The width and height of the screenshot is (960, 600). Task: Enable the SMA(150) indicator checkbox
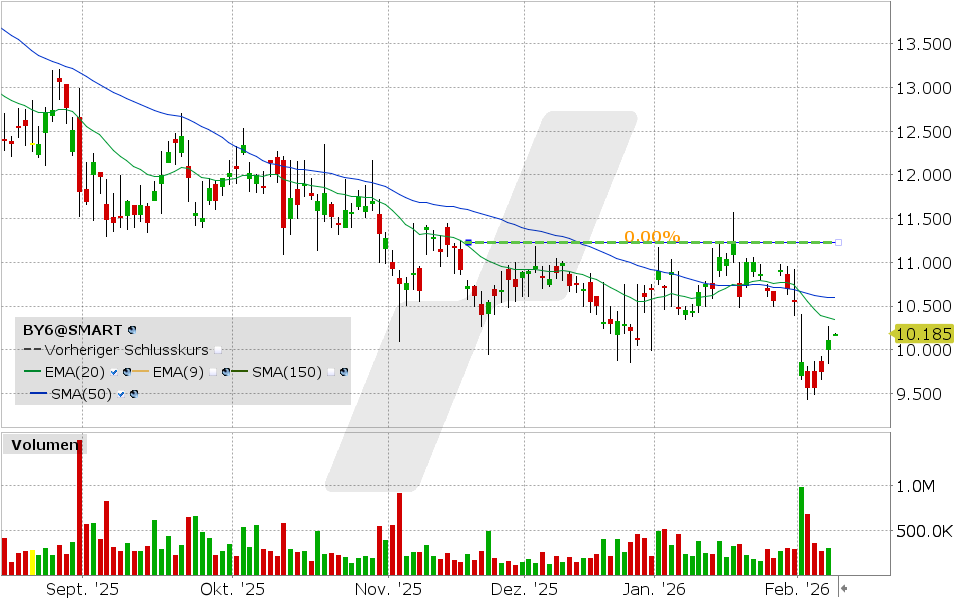(330, 371)
